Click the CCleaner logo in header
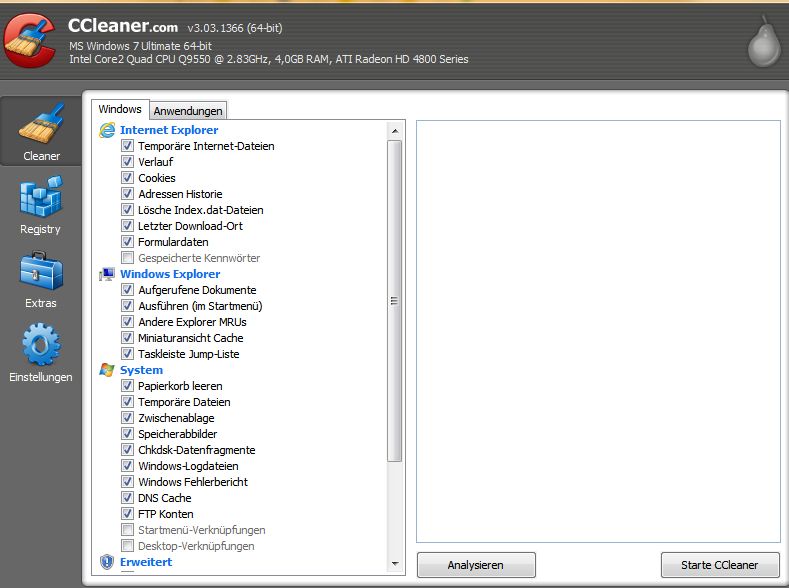The height and width of the screenshot is (588, 789). click(30, 39)
